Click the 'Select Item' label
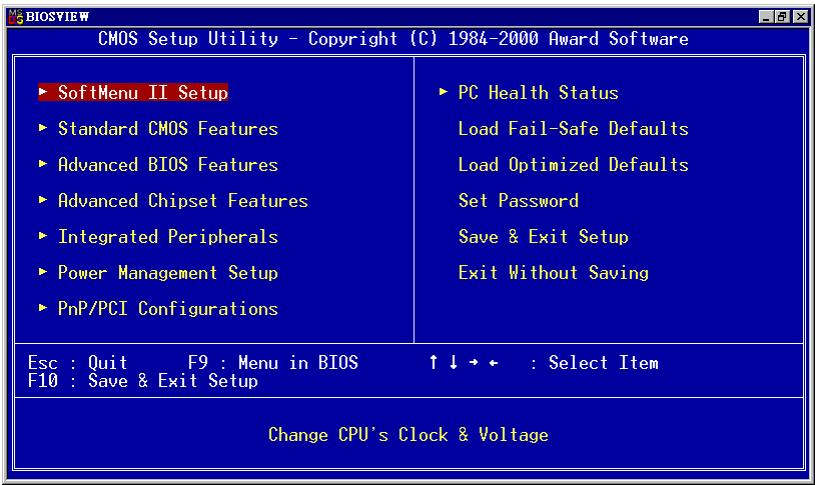The height and width of the screenshot is (485, 815). 603,362
